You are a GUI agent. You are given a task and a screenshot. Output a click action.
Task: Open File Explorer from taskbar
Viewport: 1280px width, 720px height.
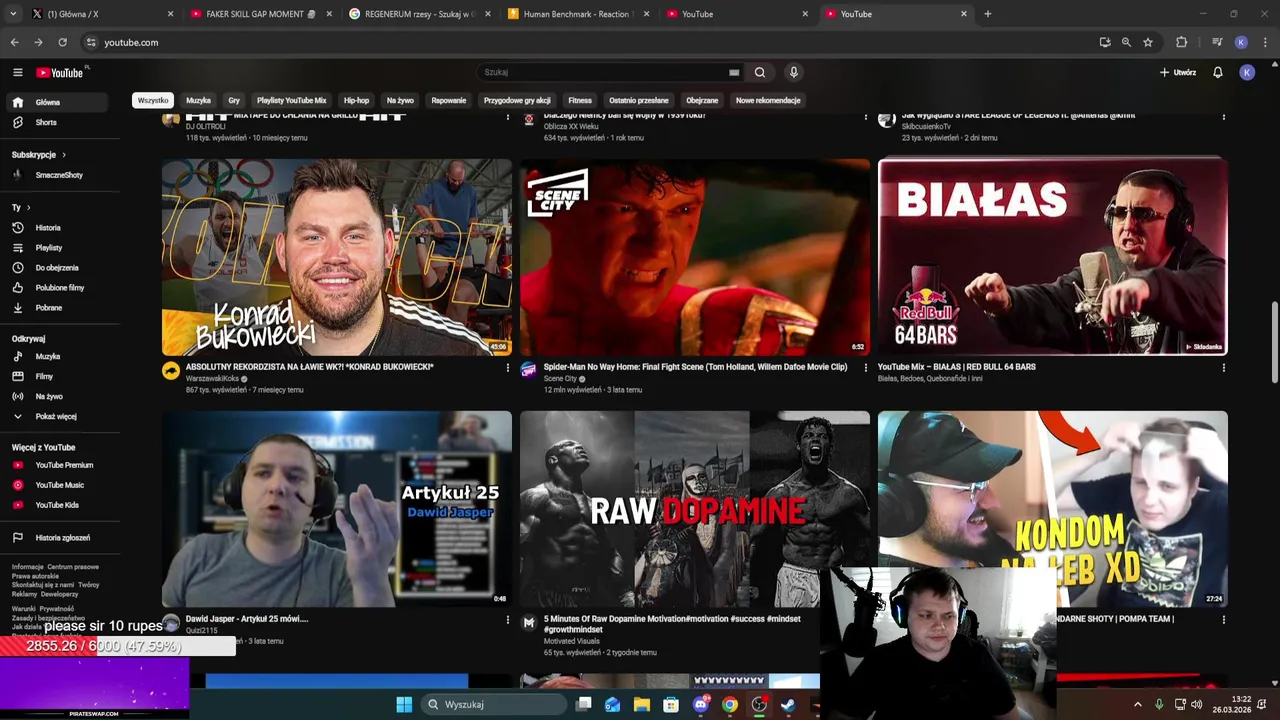[642, 704]
